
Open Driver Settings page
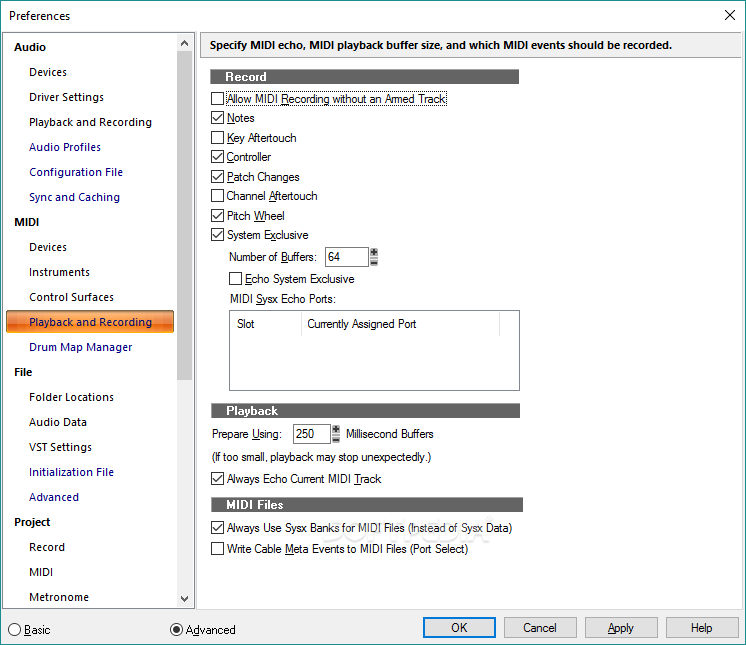[67, 97]
